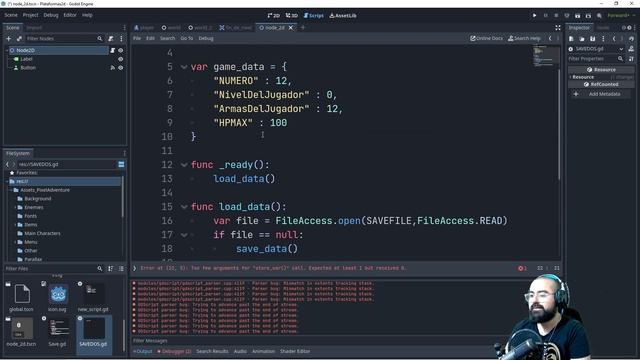Click the stop running project icon
This screenshot has height=360, width=640.
tap(556, 16)
